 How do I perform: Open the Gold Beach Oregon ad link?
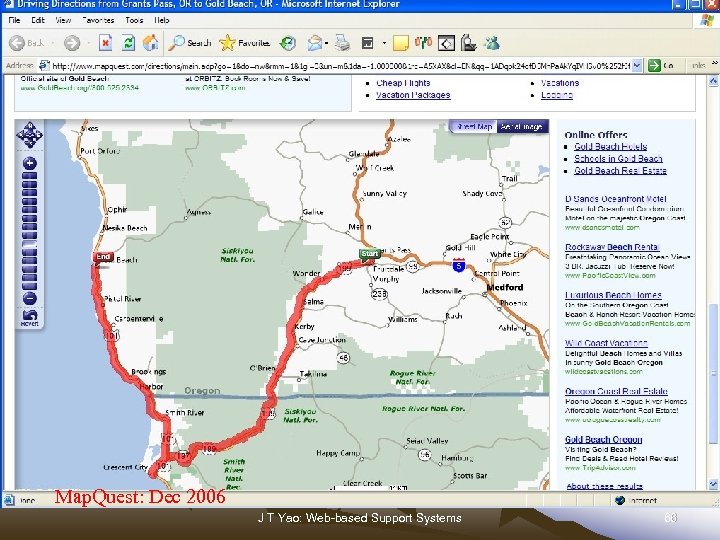point(603,439)
